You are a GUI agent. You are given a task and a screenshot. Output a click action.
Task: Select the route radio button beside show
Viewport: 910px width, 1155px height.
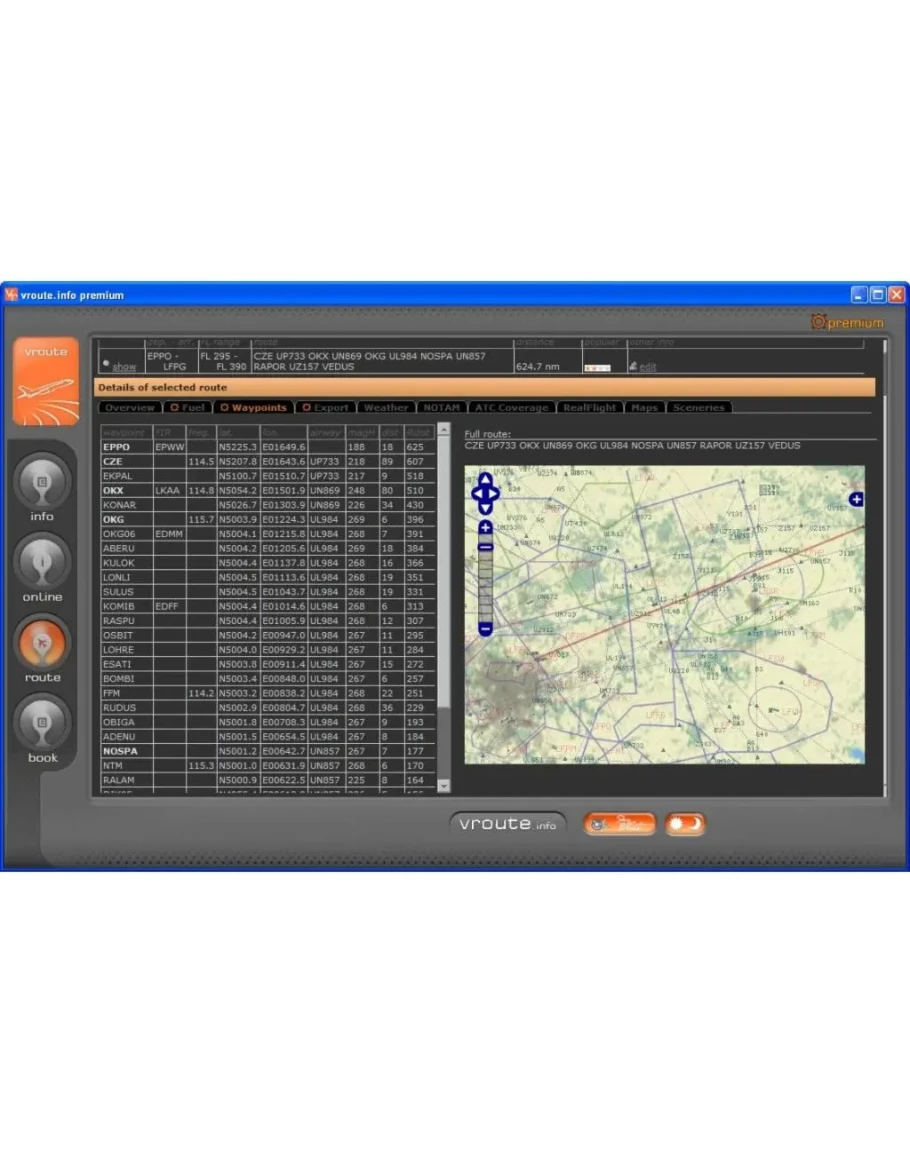(106, 364)
